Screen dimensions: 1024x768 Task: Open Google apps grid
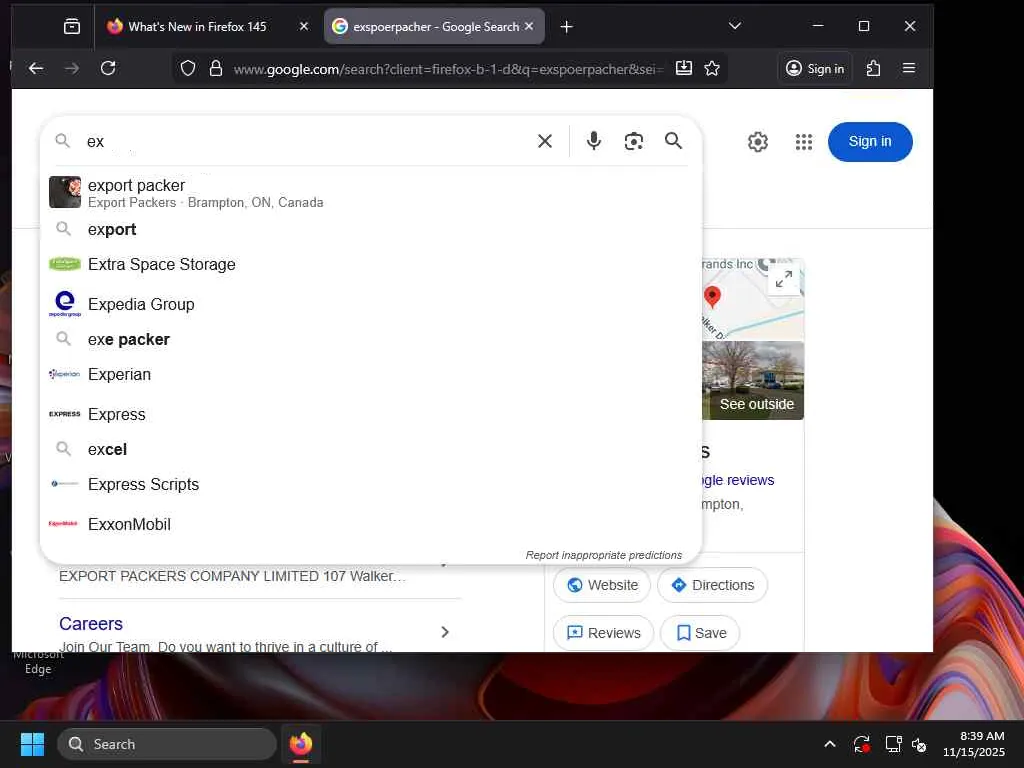804,142
